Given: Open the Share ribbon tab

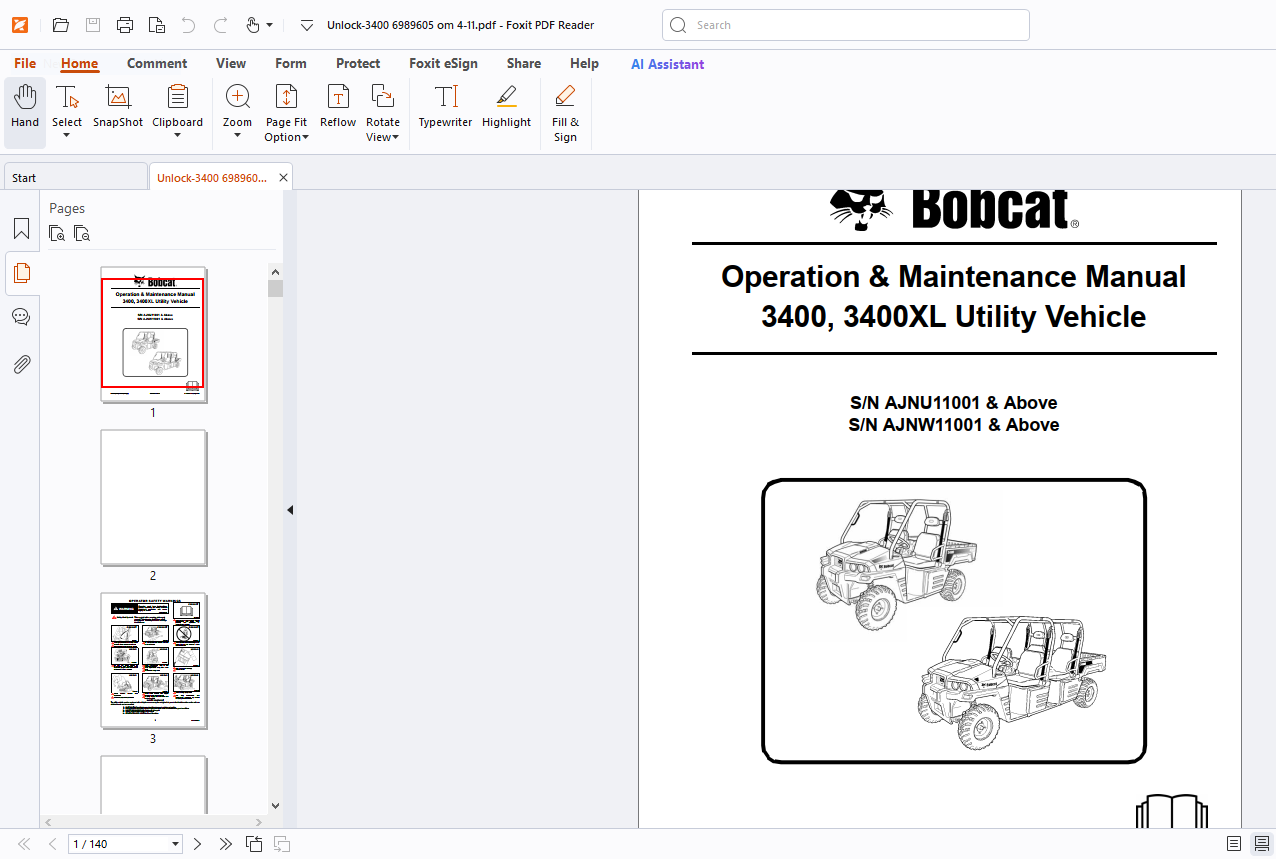Looking at the screenshot, I should 523,63.
